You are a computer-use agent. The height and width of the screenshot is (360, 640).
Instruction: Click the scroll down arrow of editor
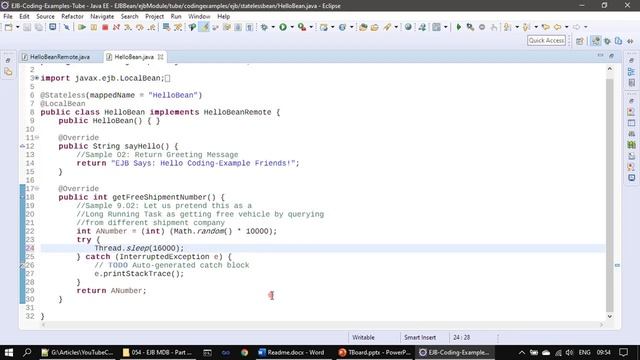coord(610,316)
